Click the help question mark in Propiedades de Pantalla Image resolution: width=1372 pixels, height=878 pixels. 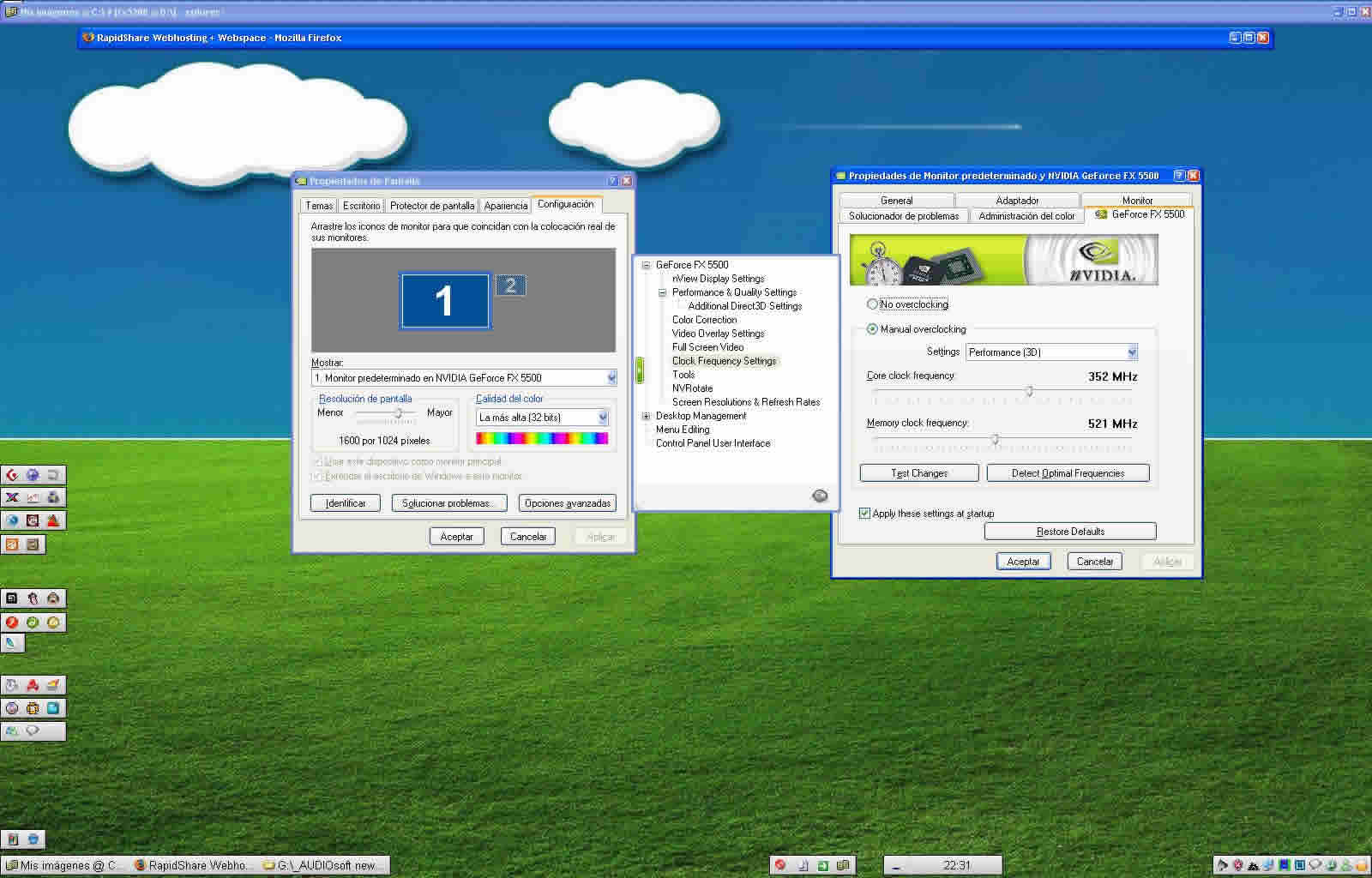point(612,181)
